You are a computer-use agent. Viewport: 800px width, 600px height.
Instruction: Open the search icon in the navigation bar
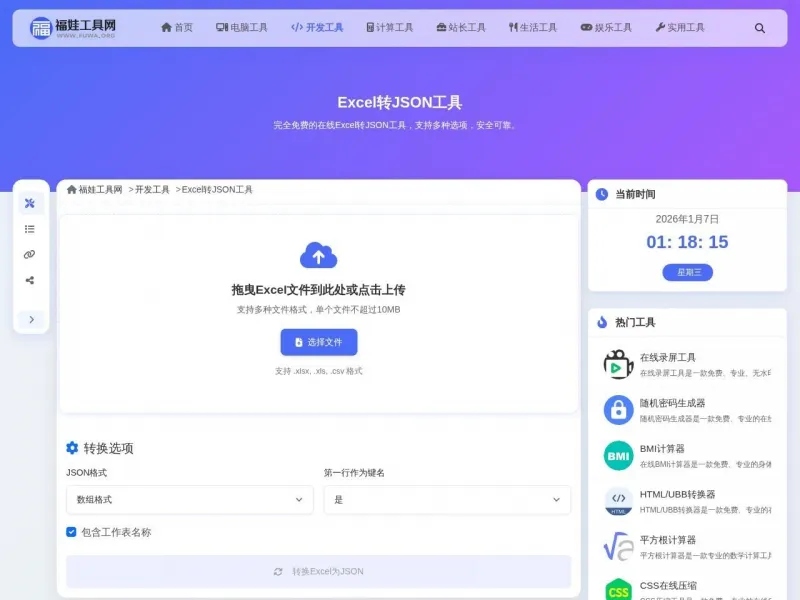(x=760, y=28)
